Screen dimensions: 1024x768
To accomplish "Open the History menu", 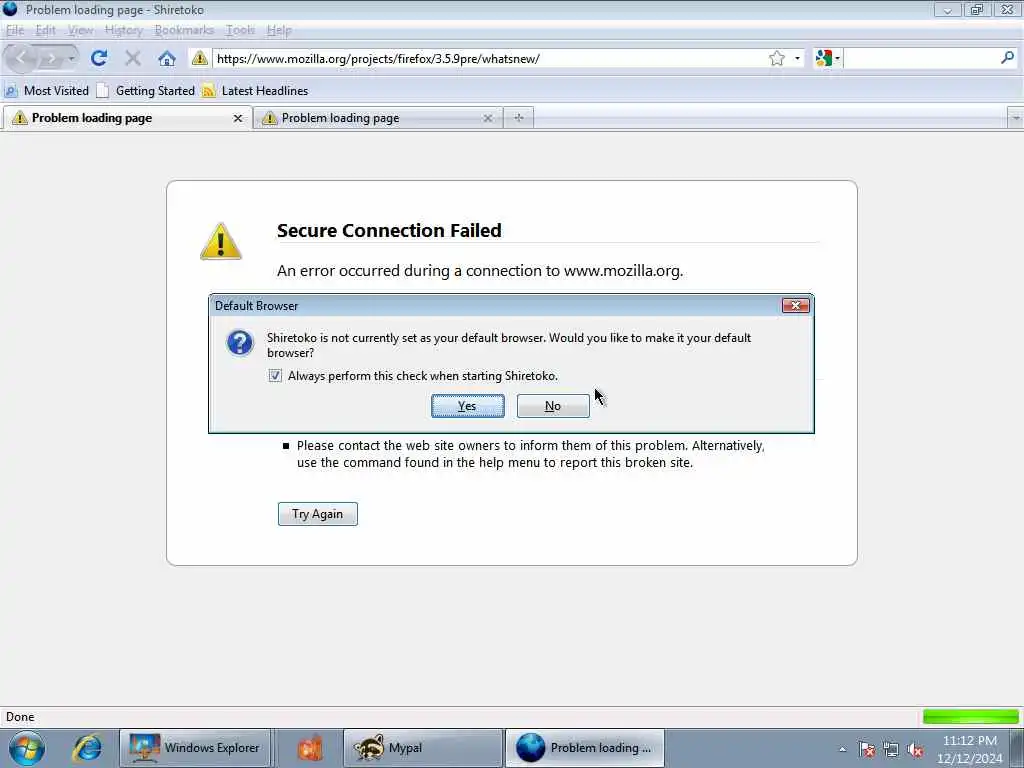I will [x=123, y=30].
